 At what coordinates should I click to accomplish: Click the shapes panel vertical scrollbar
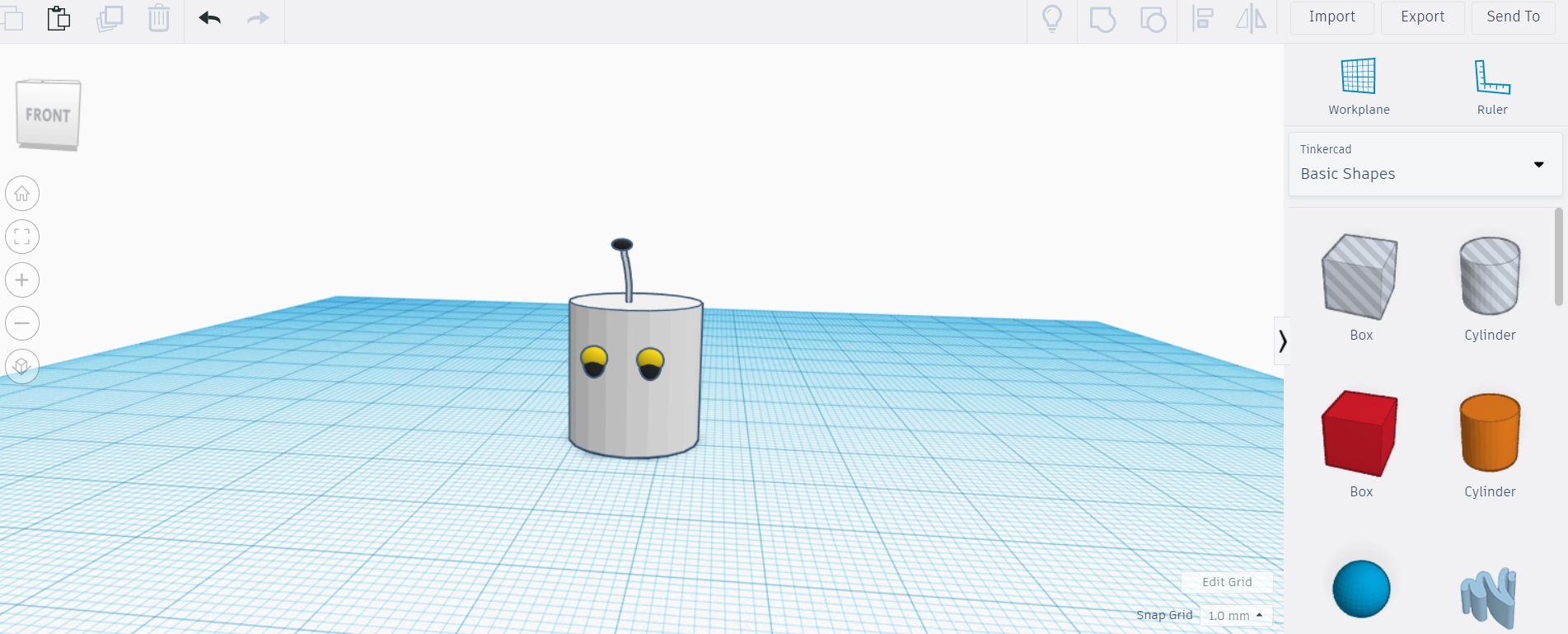pyautogui.click(x=1558, y=256)
